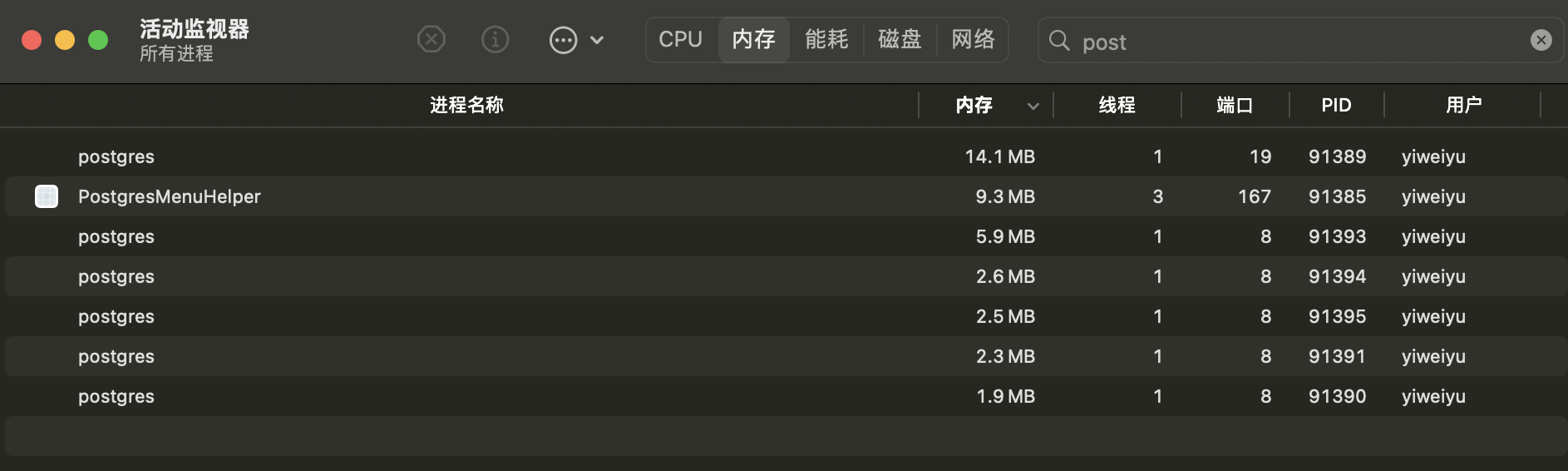
Task: Click in the search field containing "post"
Action: 1297,42
